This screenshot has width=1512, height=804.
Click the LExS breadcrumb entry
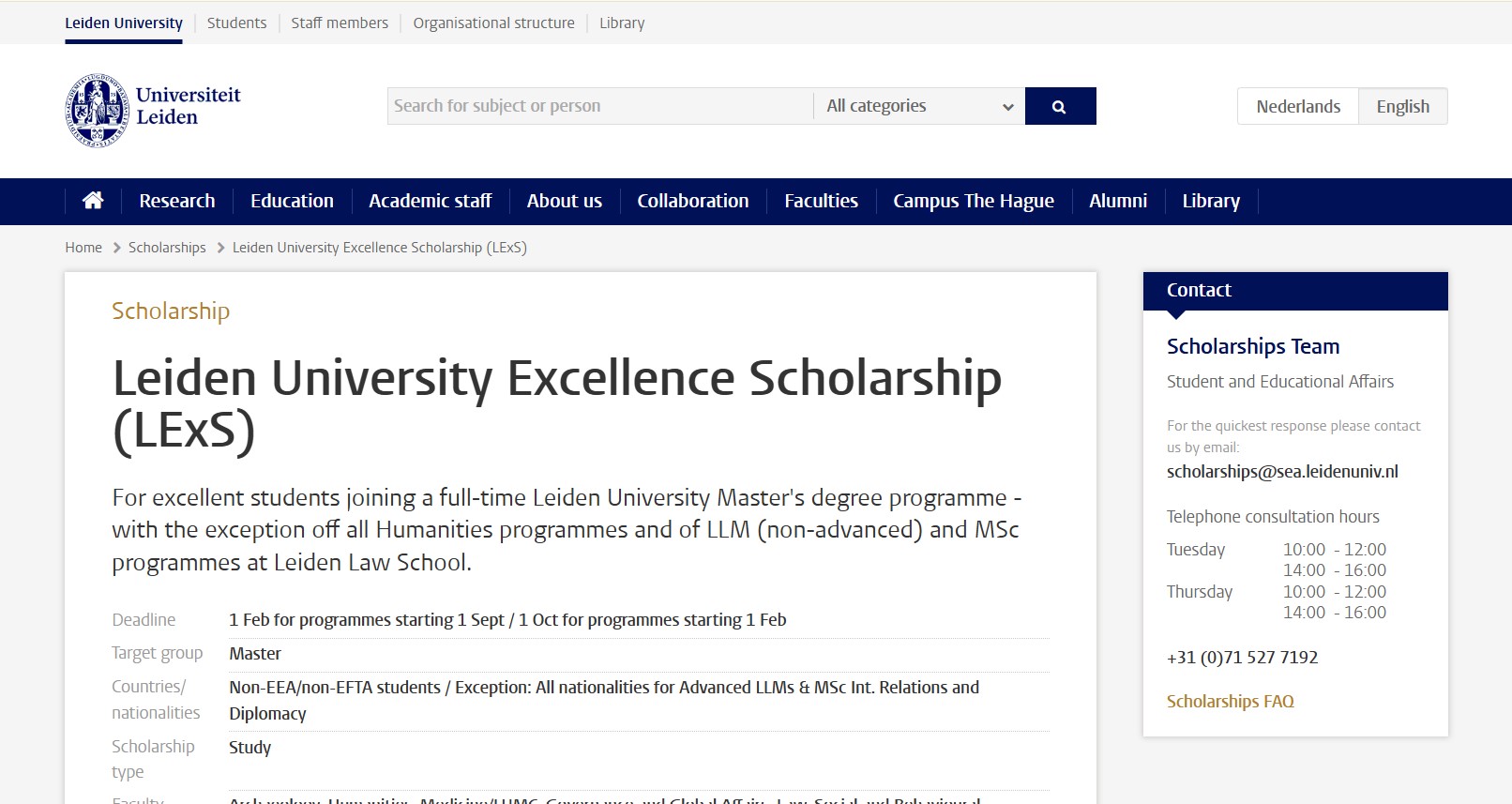pos(380,248)
